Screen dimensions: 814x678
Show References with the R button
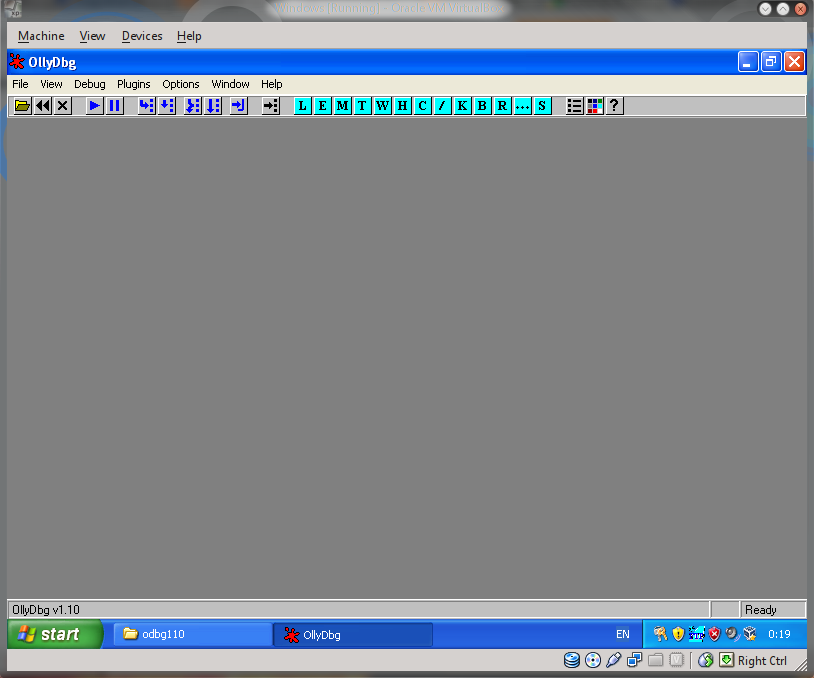[502, 106]
